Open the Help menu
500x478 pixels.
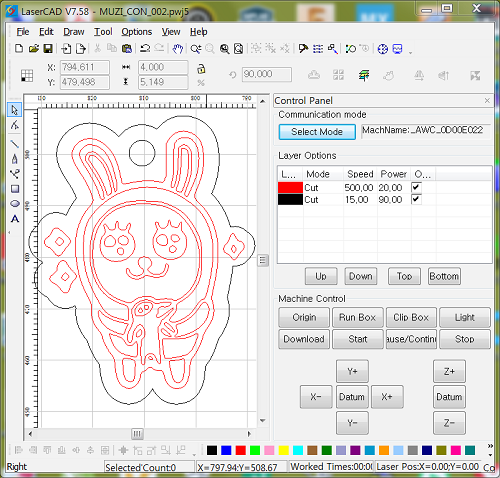coord(198,32)
